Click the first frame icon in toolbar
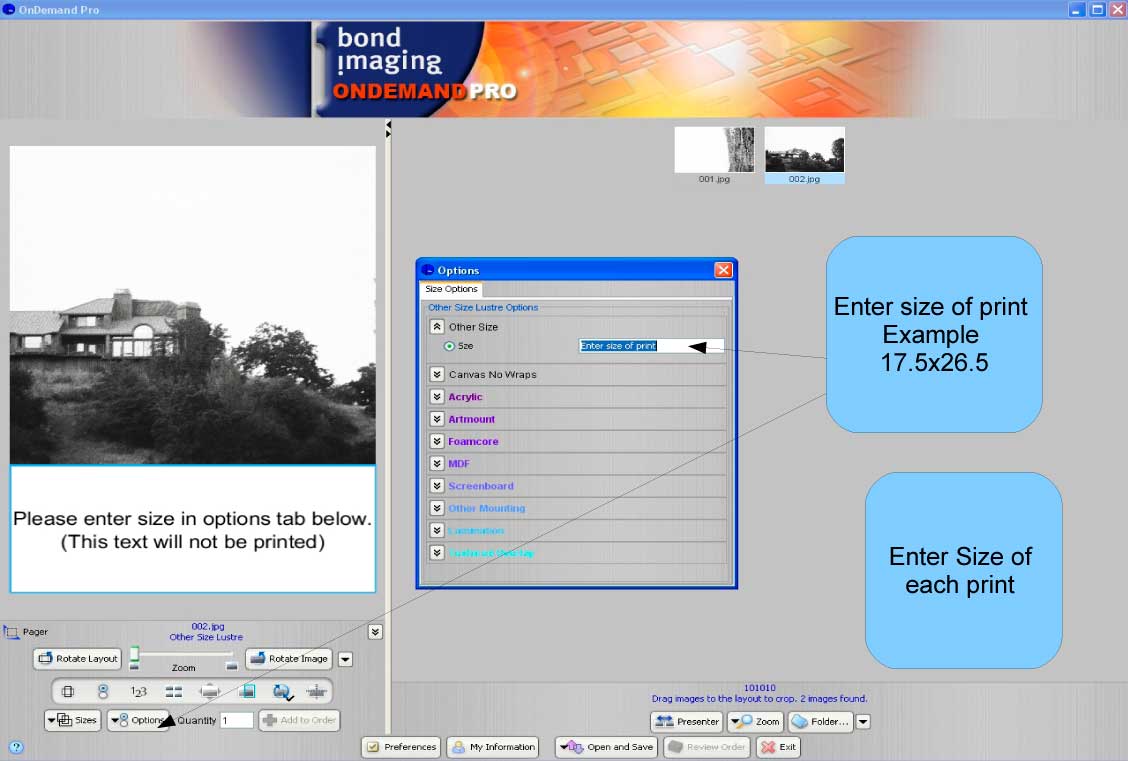Screen dimensions: 1128x761 point(68,691)
